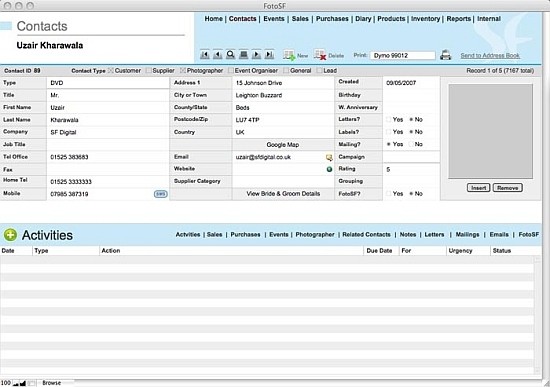Switch to the Sales activity tab
This screenshot has width=550, height=387.
click(x=214, y=235)
